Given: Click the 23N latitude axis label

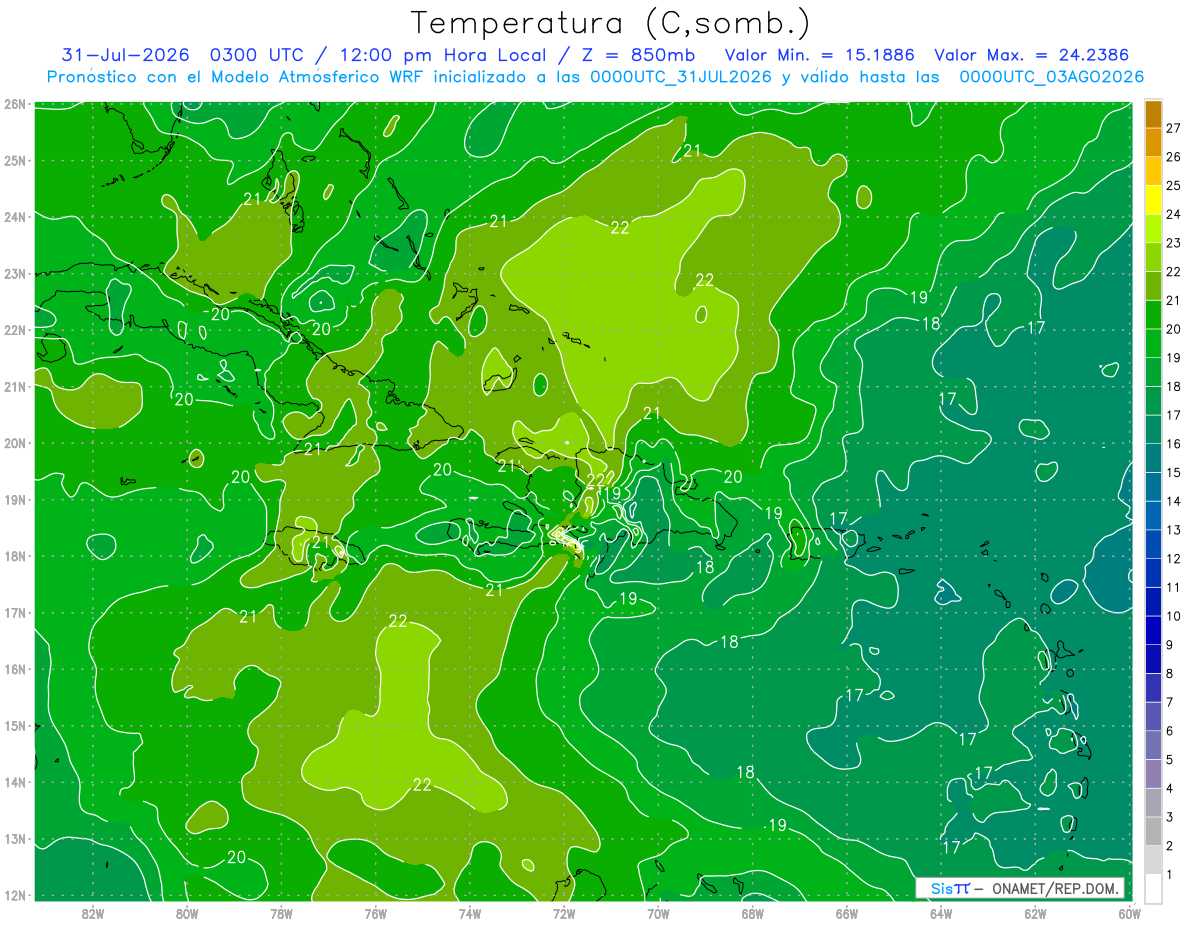Looking at the screenshot, I should 15,273.
